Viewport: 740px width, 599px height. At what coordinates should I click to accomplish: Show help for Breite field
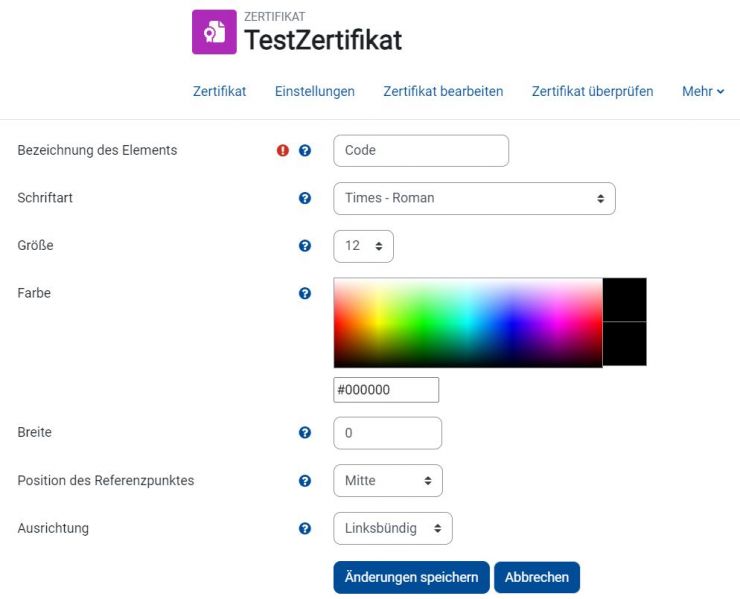tap(305, 432)
